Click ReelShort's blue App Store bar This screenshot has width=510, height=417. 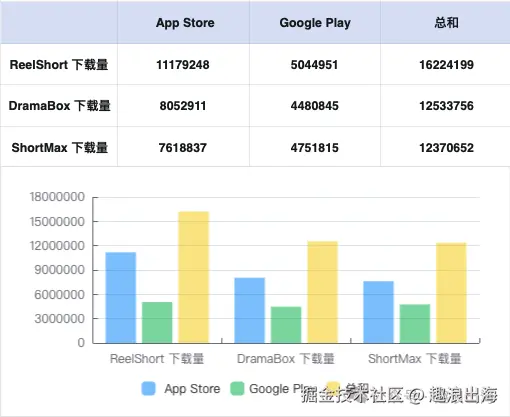(x=121, y=298)
